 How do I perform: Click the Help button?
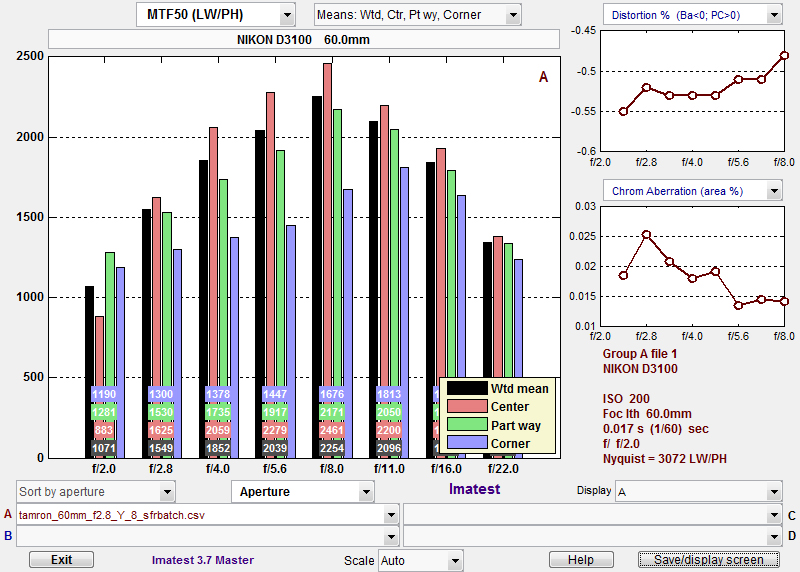(x=581, y=560)
